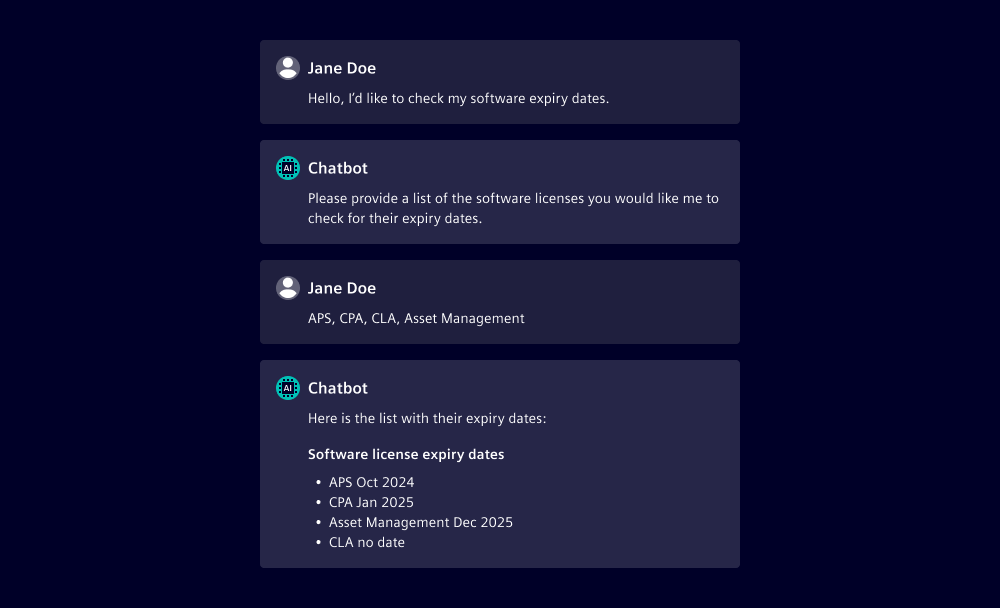Click the "Please provide a list" message text
The height and width of the screenshot is (608, 1000).
513,198
